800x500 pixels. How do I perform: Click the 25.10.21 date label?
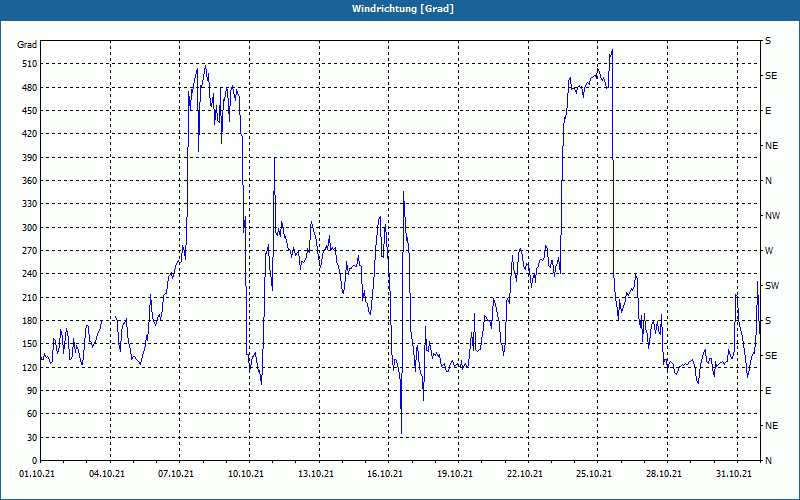pos(594,474)
